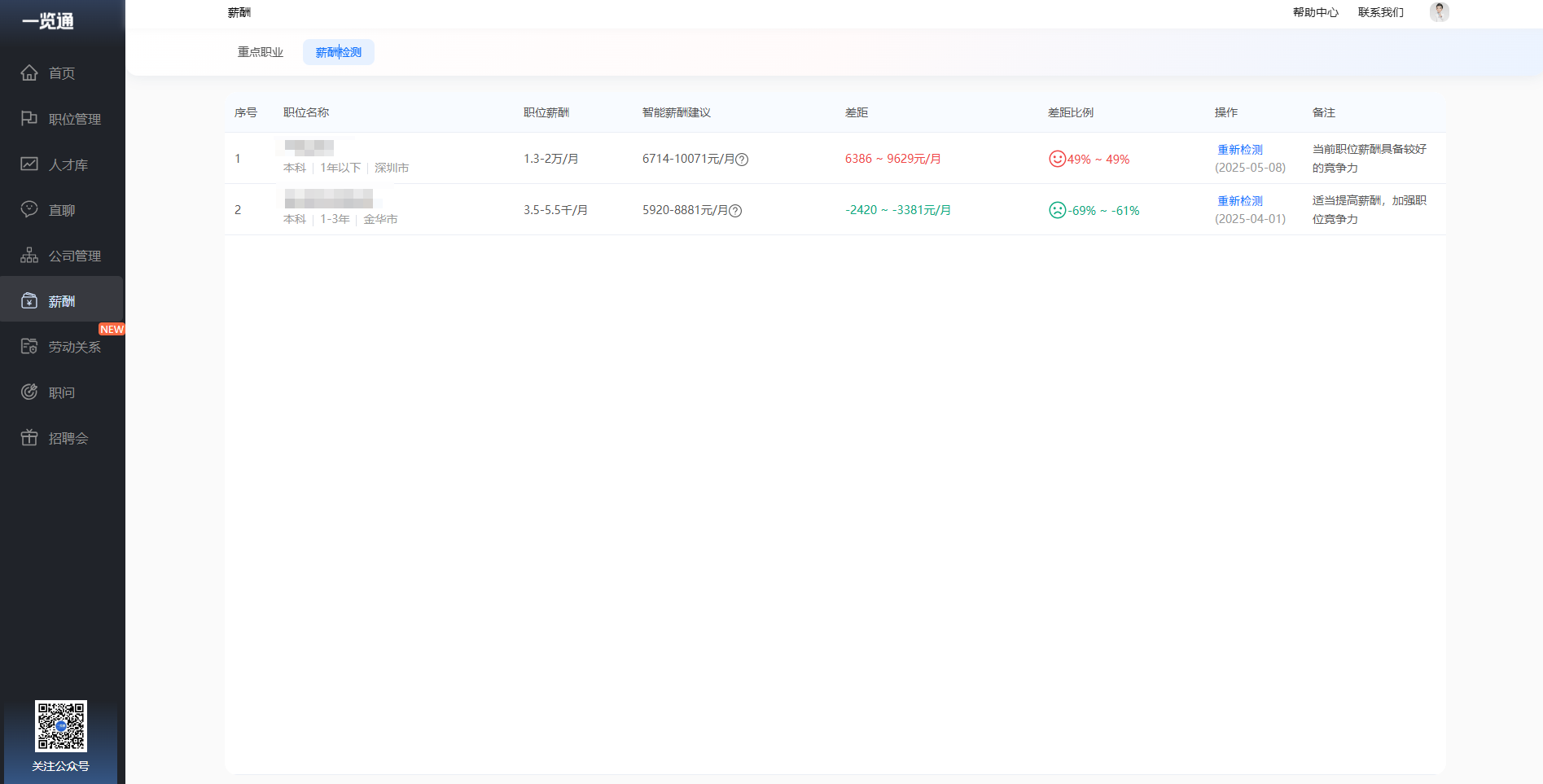Screen dimensions: 1543x784
Task: Open the 首页 home icon
Action: pyautogui.click(x=29, y=72)
